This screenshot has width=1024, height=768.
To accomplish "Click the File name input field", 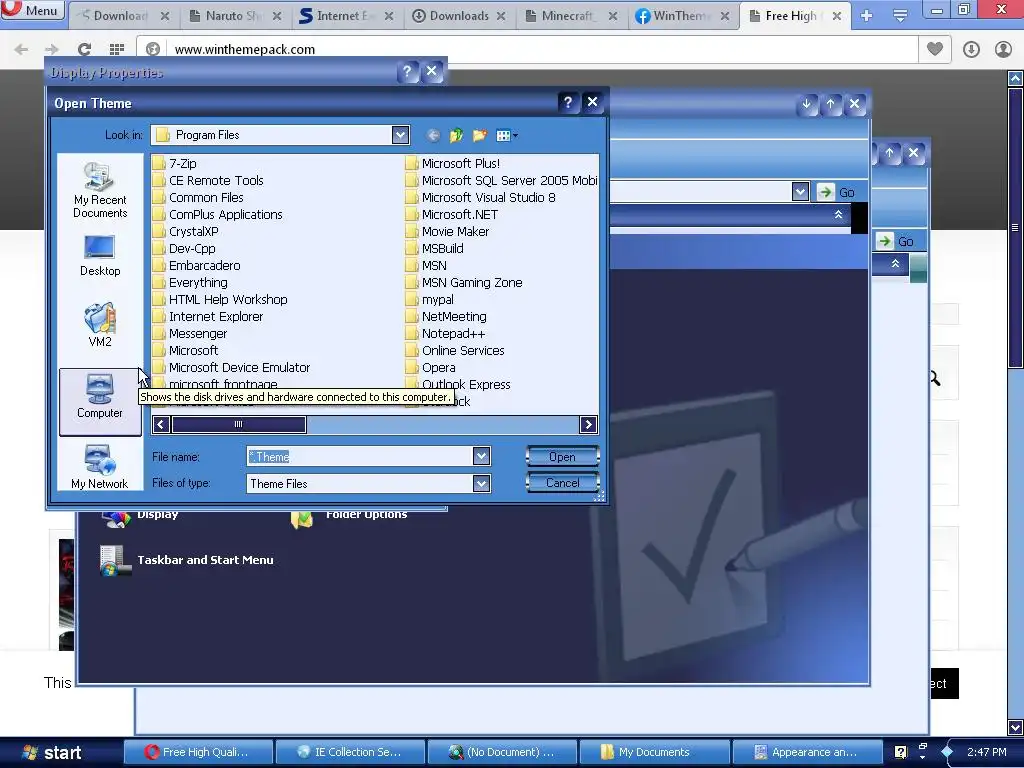I will coord(360,456).
